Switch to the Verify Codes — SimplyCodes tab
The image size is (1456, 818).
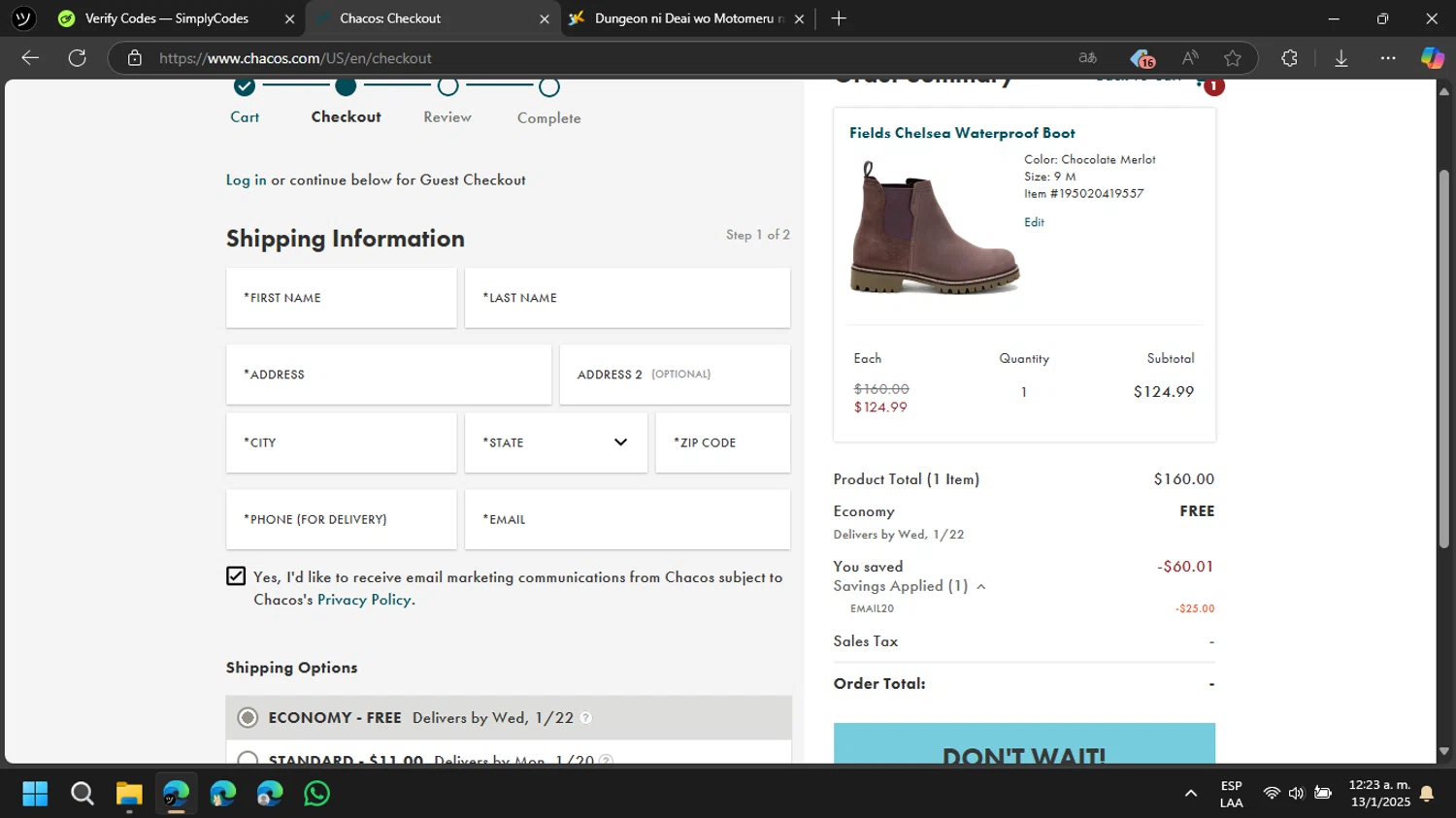click(x=165, y=18)
